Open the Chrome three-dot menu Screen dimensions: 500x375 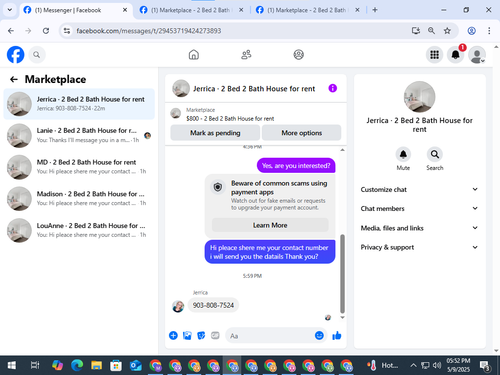click(489, 31)
